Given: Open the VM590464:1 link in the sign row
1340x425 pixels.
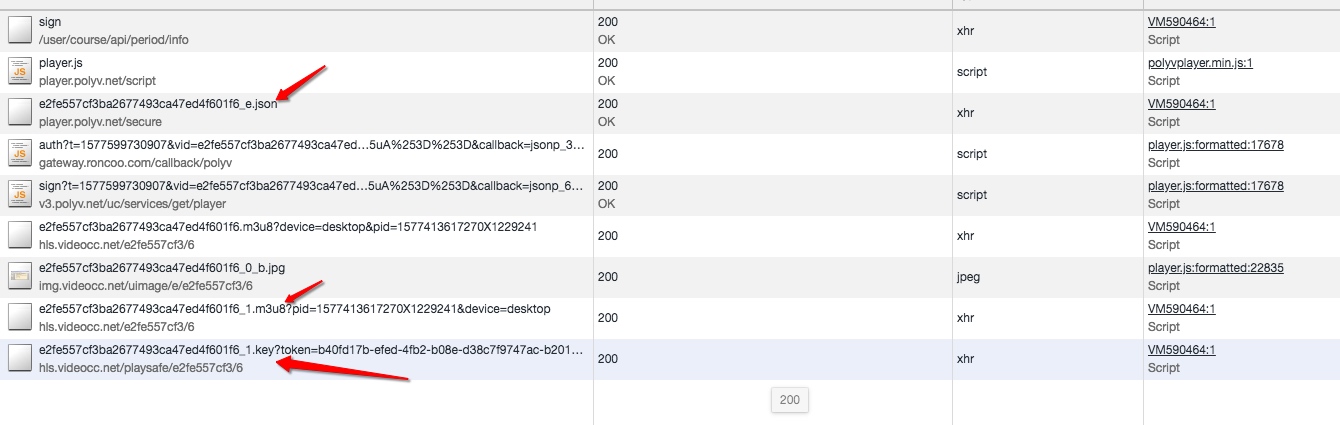Looking at the screenshot, I should (x=1181, y=22).
